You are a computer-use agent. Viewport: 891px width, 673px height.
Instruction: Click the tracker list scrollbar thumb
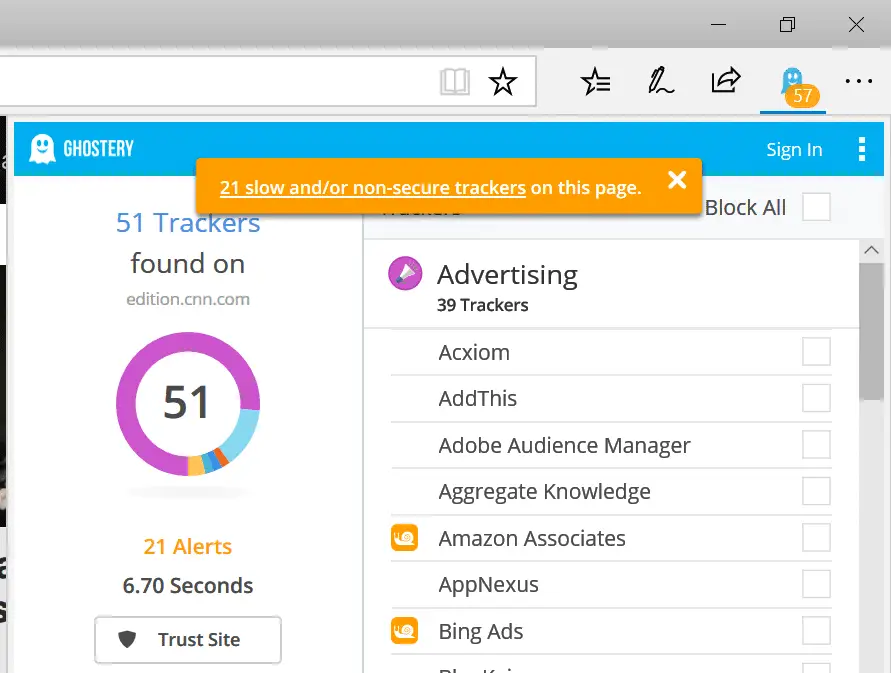click(x=872, y=332)
